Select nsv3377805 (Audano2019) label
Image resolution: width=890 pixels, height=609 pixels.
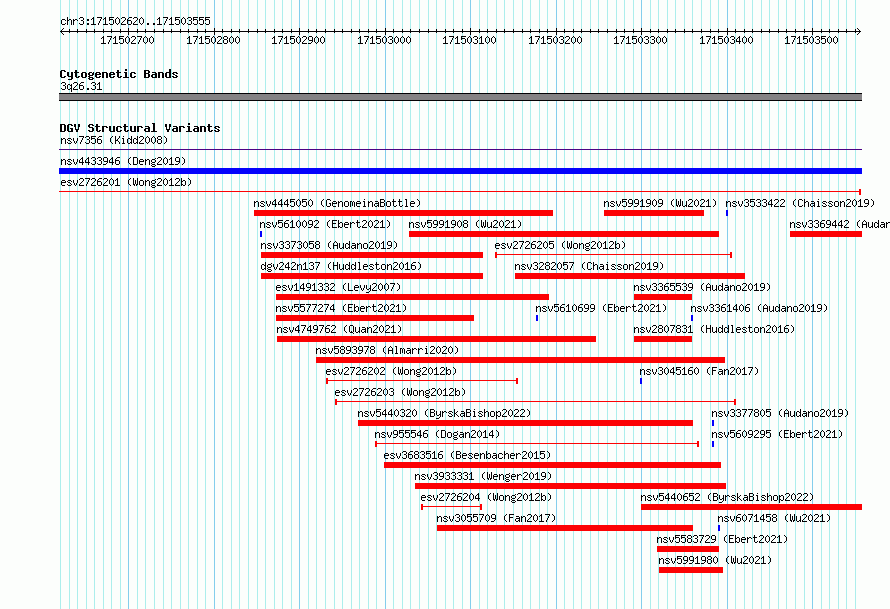point(780,413)
